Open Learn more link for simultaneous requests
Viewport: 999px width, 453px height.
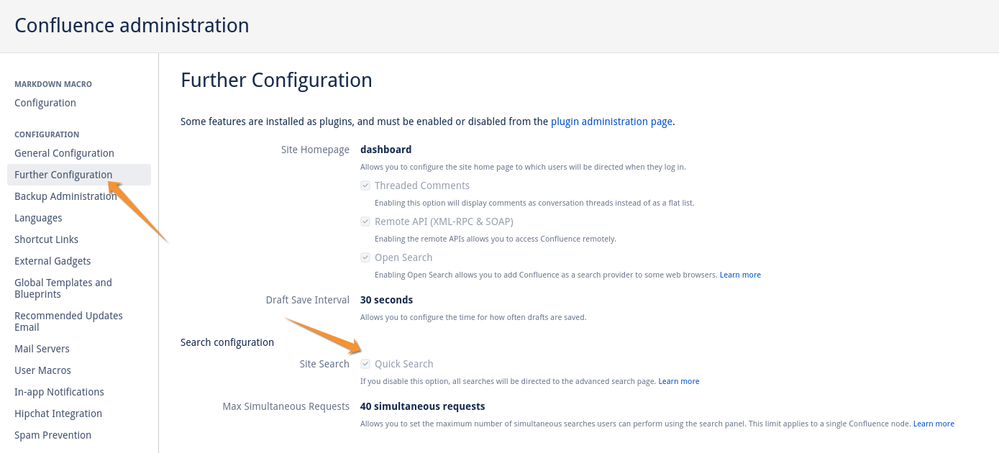click(933, 424)
